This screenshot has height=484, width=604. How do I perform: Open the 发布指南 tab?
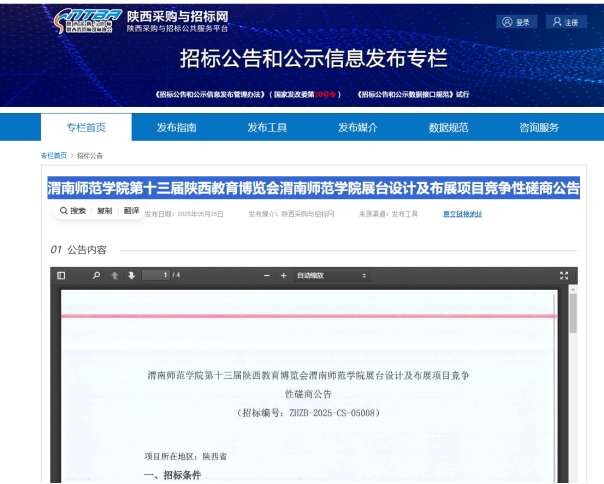pos(177,127)
